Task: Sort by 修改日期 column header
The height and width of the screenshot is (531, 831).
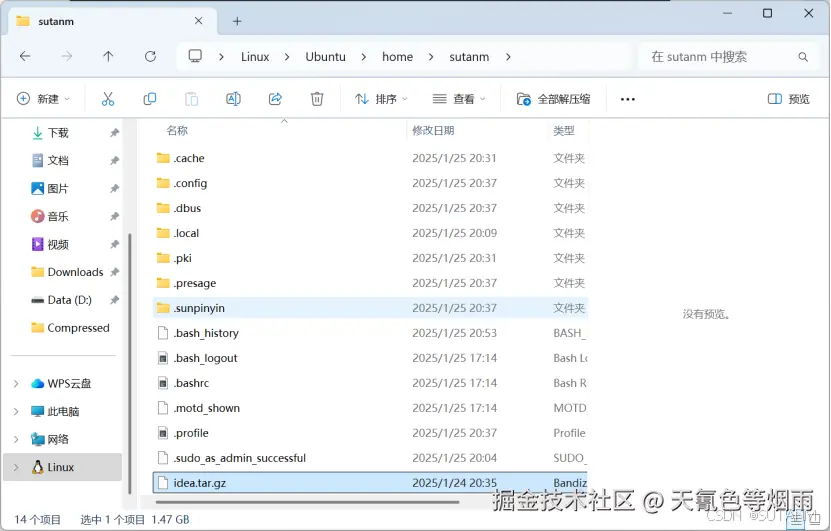Action: pos(434,130)
